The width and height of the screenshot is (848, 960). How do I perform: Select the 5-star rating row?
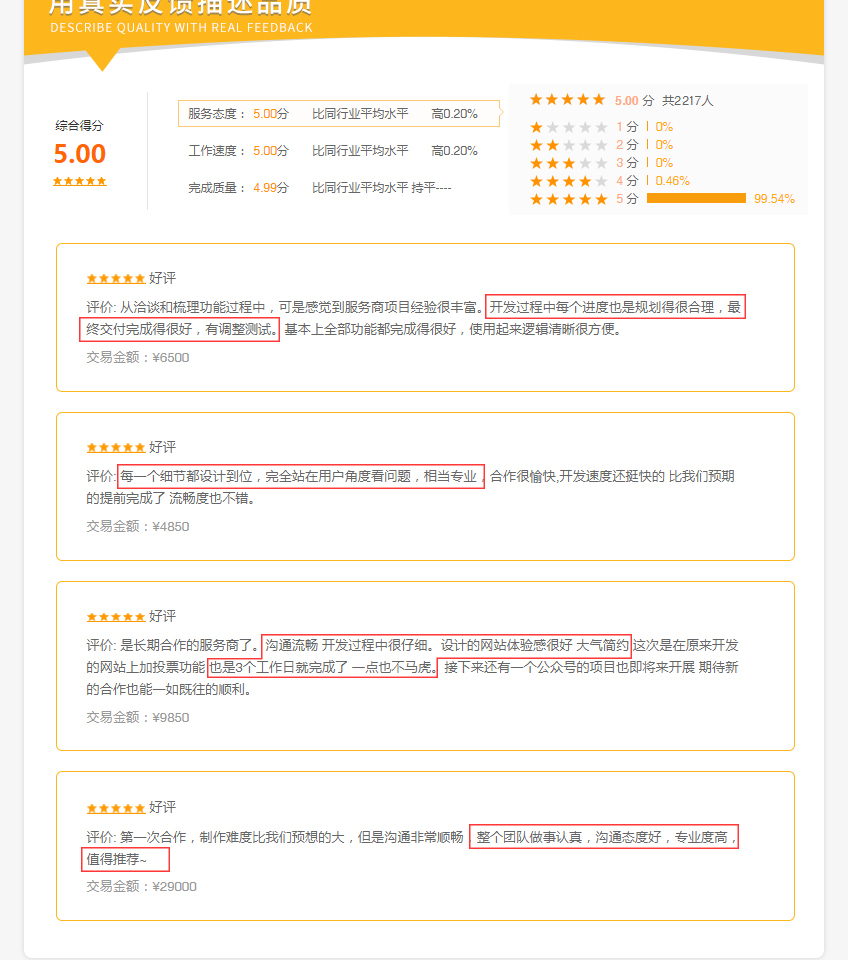(x=662, y=198)
